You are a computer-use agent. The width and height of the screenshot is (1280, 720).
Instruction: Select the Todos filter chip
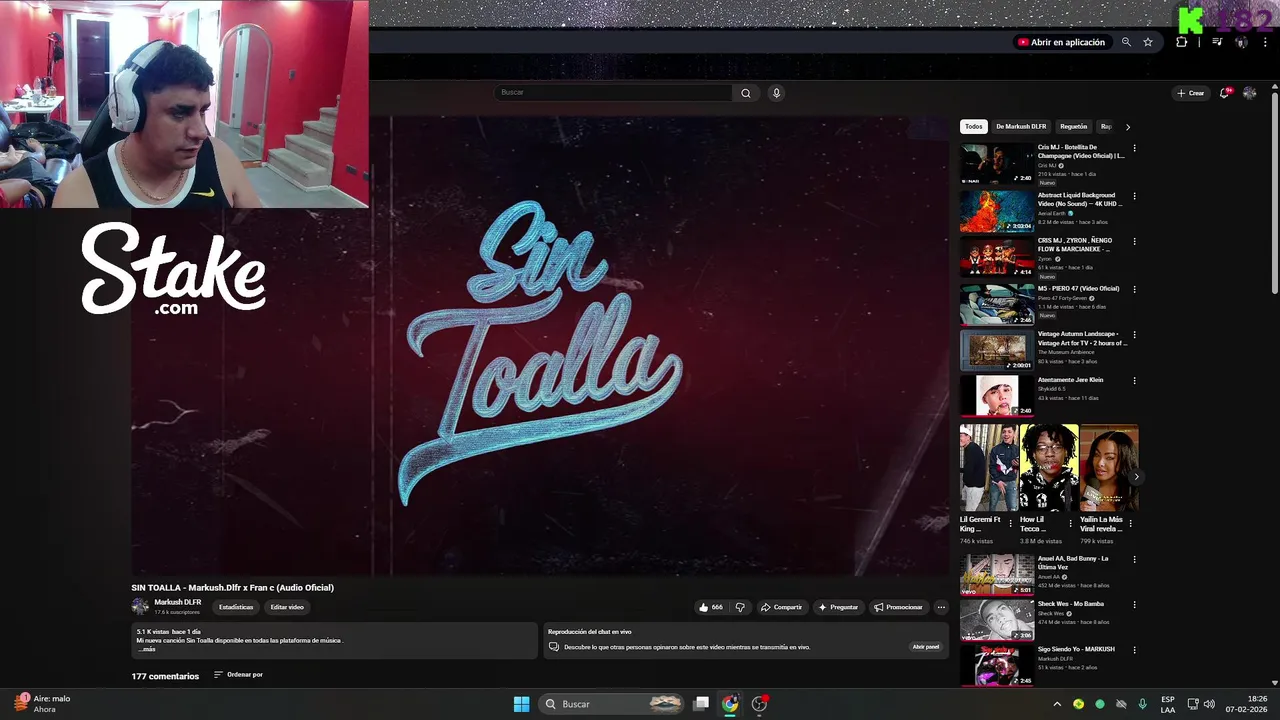(x=974, y=127)
